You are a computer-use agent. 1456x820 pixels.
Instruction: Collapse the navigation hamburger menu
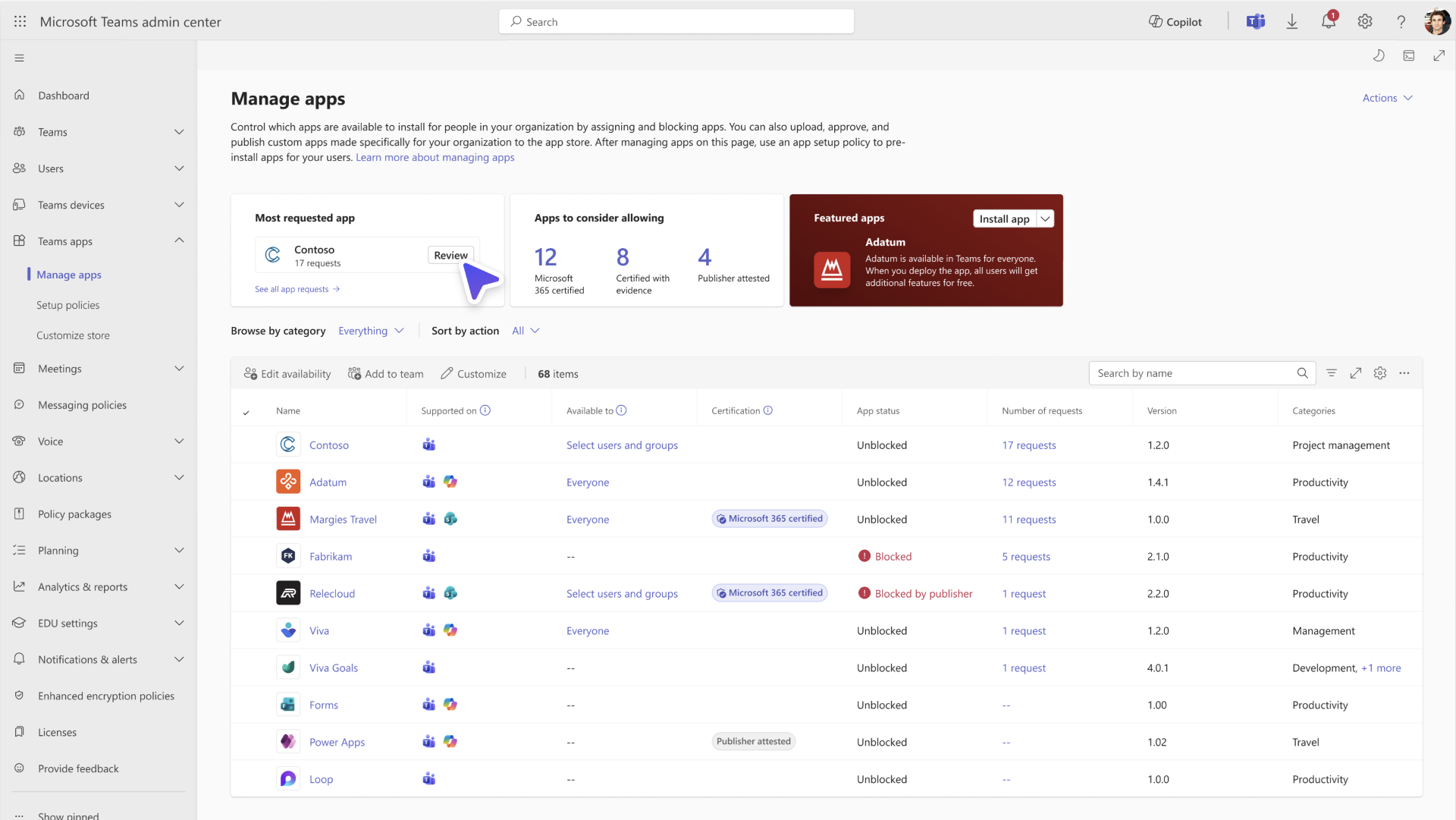20,58
